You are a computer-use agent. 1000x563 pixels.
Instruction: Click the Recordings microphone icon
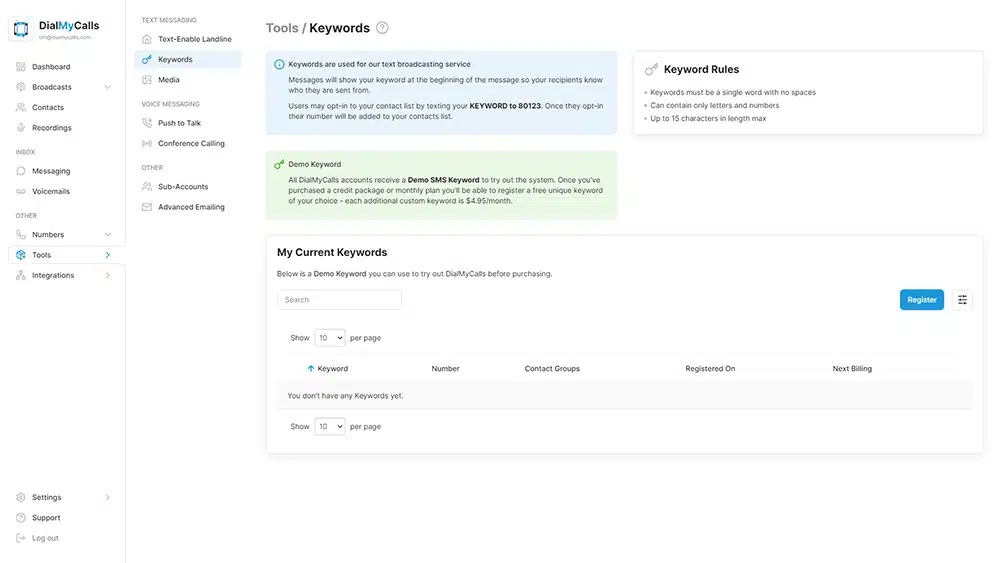point(21,128)
